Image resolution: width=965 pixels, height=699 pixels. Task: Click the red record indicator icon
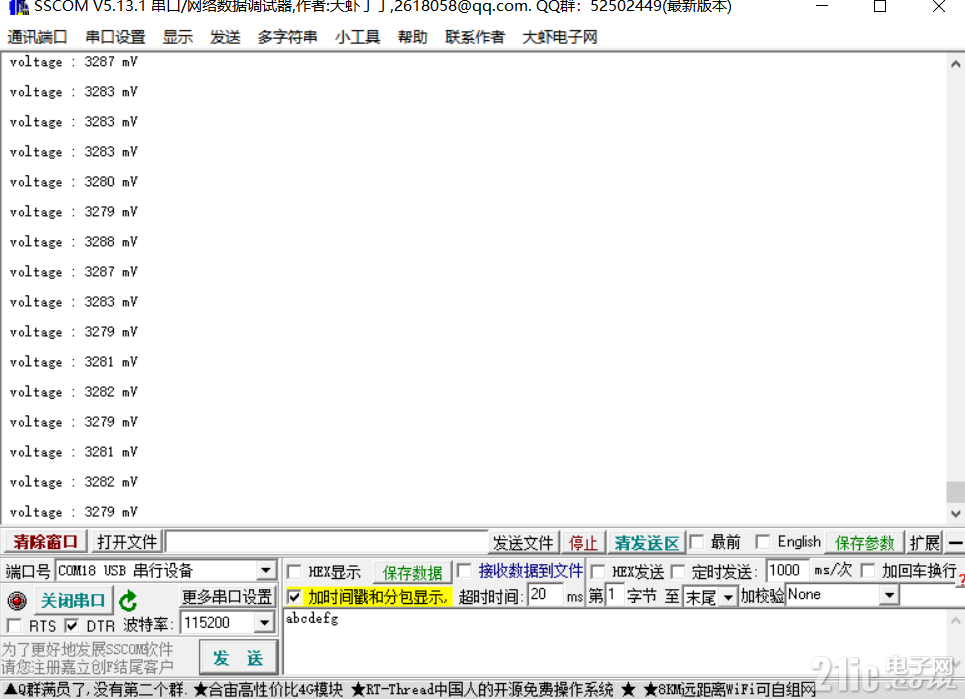[x=17, y=600]
